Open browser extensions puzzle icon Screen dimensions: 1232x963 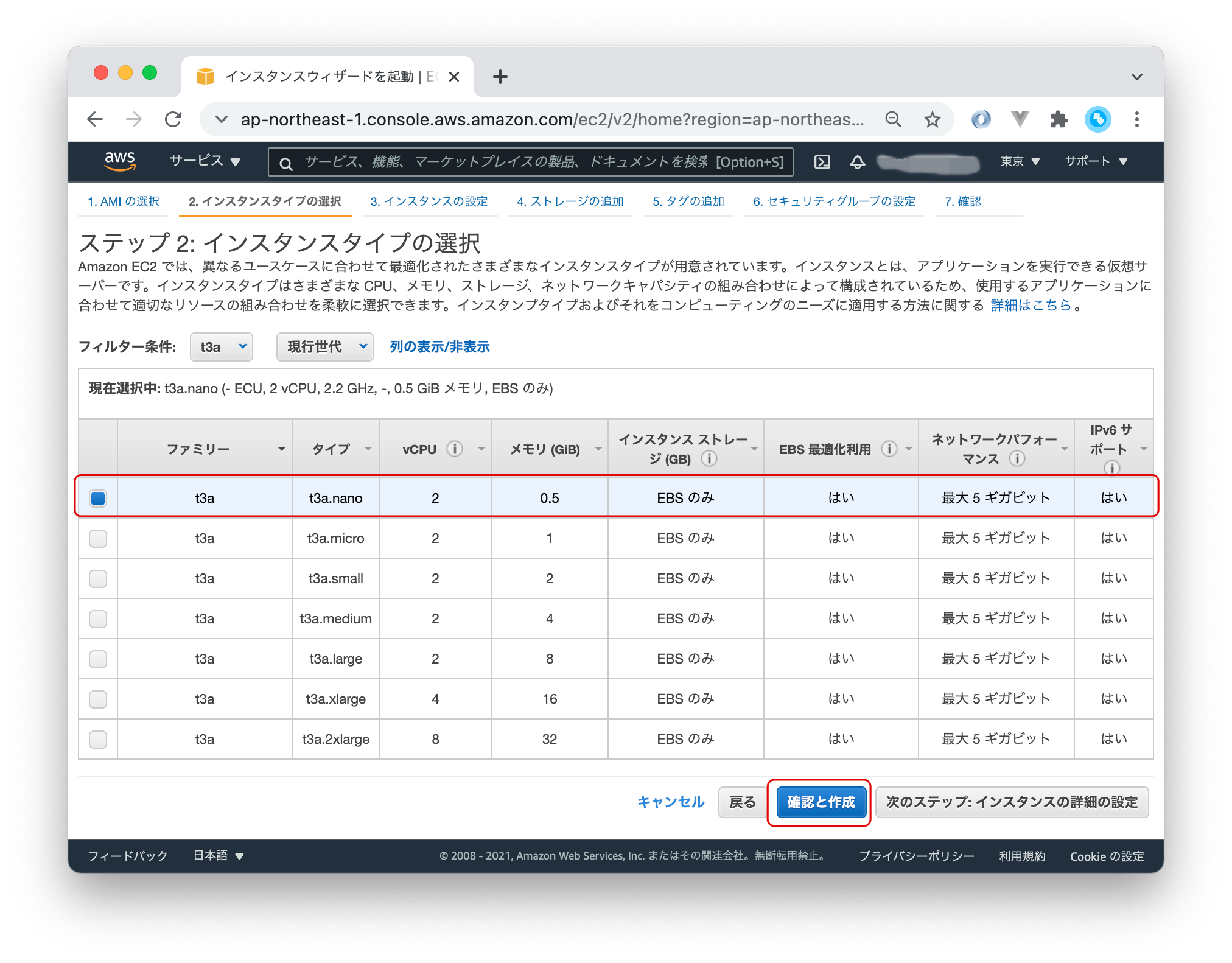(x=1059, y=119)
